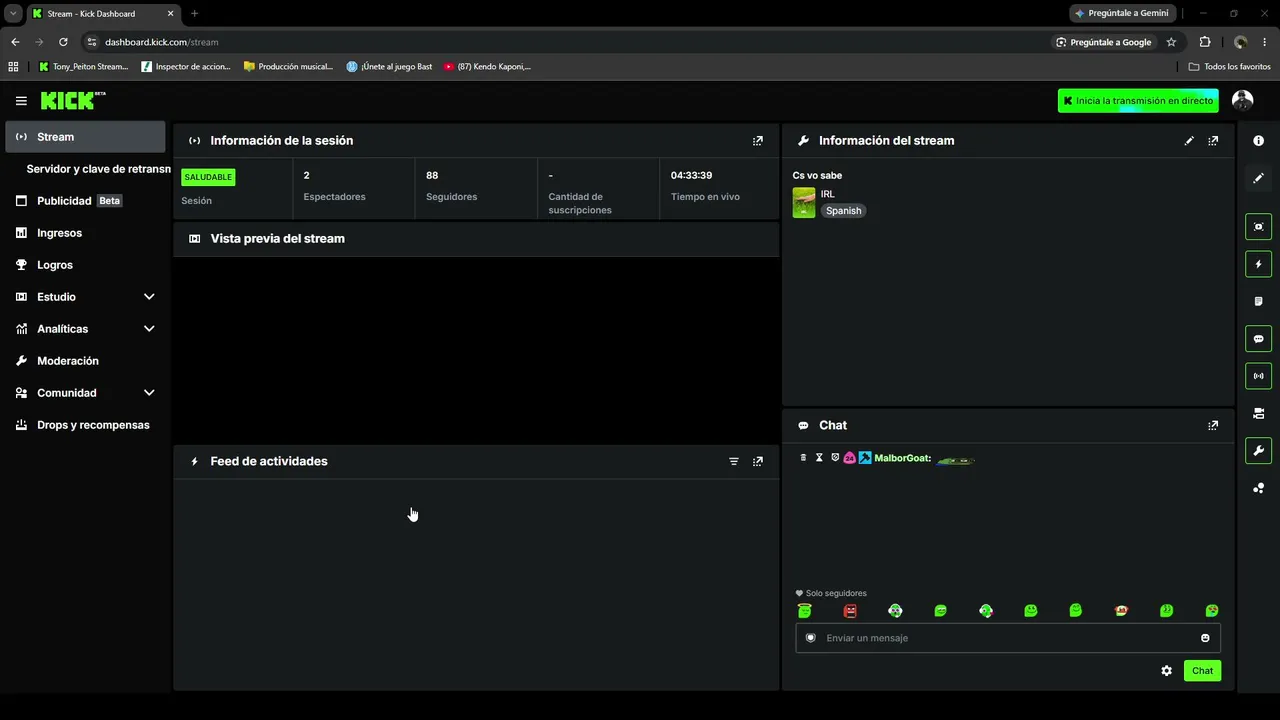Image resolution: width=1280 pixels, height=720 pixels.
Task: Open the hamburger sidebar menu
Action: (x=21, y=101)
